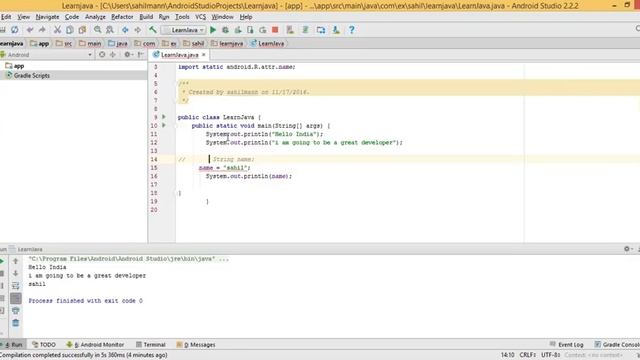
Task: Open the View menu
Action: 23,17
